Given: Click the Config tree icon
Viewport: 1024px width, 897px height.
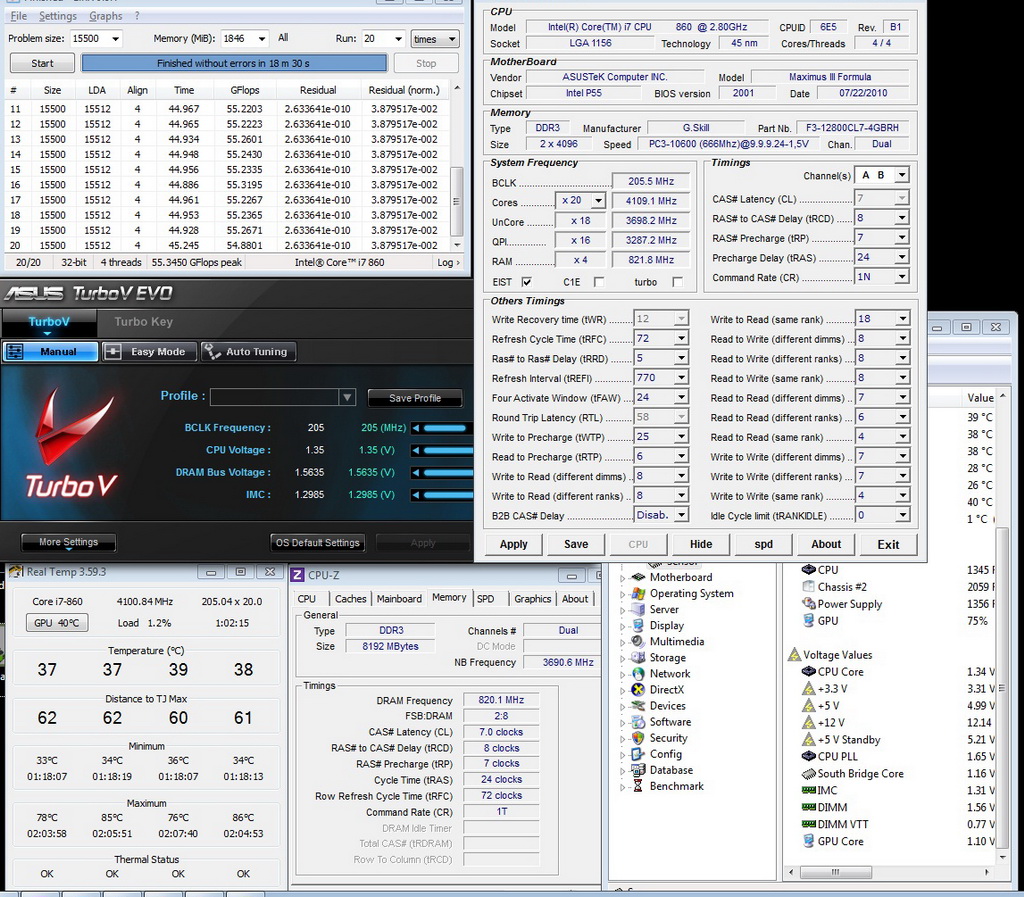Looking at the screenshot, I should click(638, 754).
